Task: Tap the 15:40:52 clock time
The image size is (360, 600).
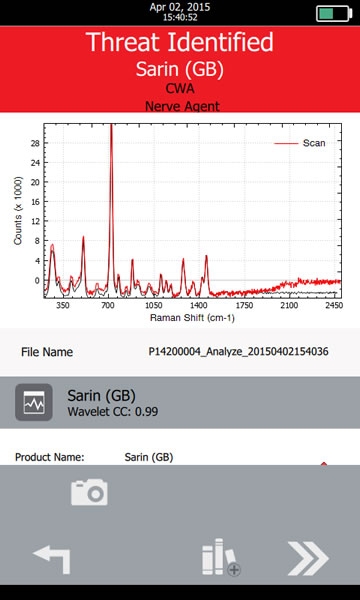Action: tap(180, 17)
